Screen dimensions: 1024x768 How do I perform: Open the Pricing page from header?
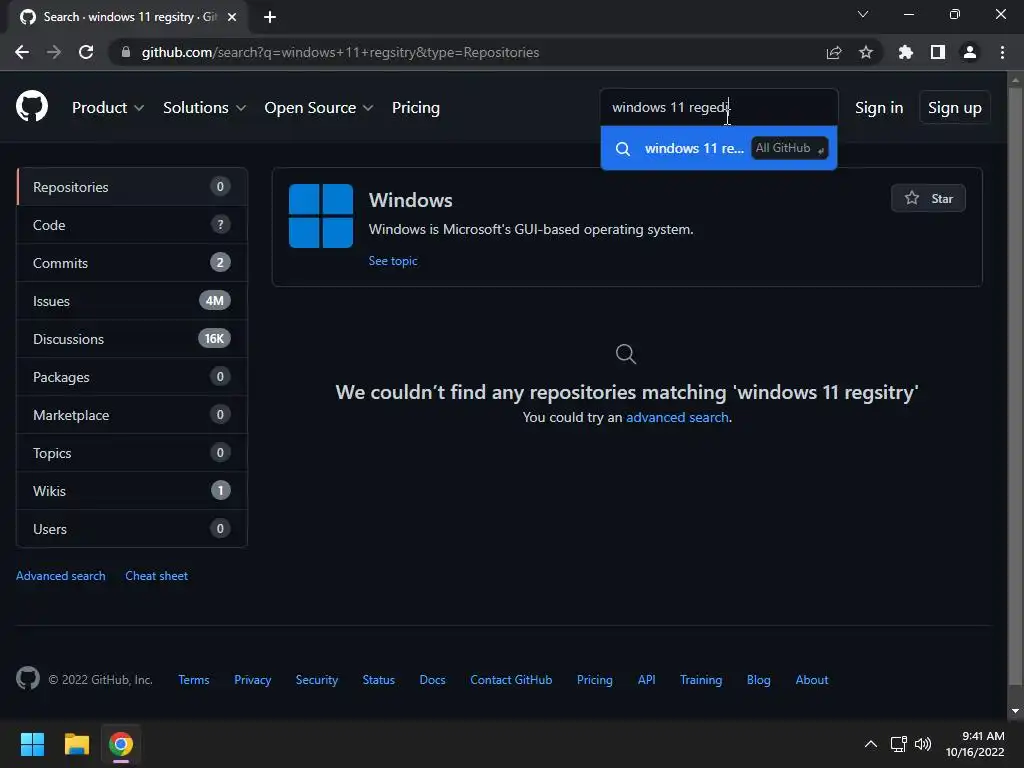pyautogui.click(x=415, y=108)
